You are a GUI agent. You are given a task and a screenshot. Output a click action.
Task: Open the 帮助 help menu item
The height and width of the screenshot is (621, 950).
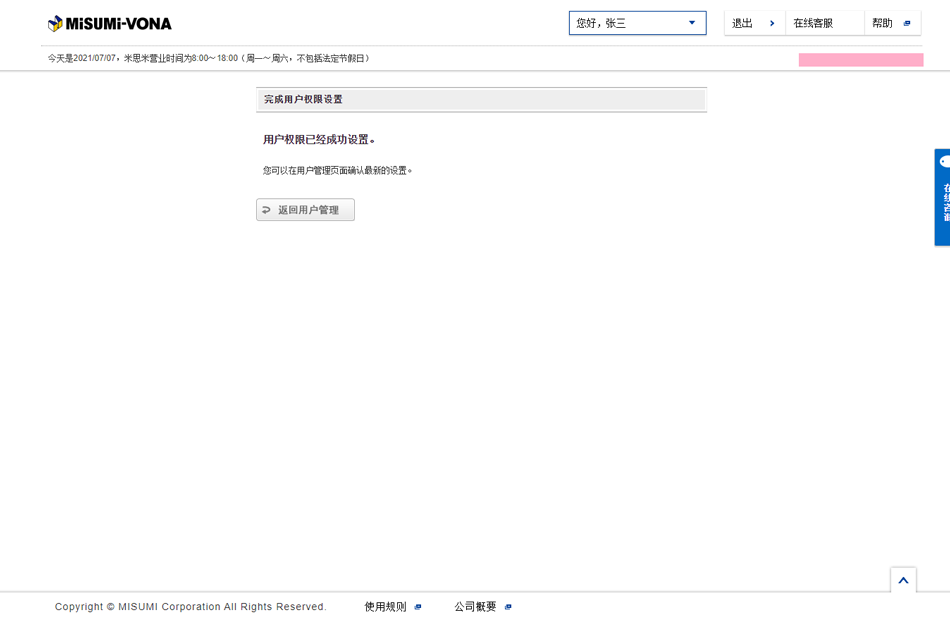(x=882, y=23)
